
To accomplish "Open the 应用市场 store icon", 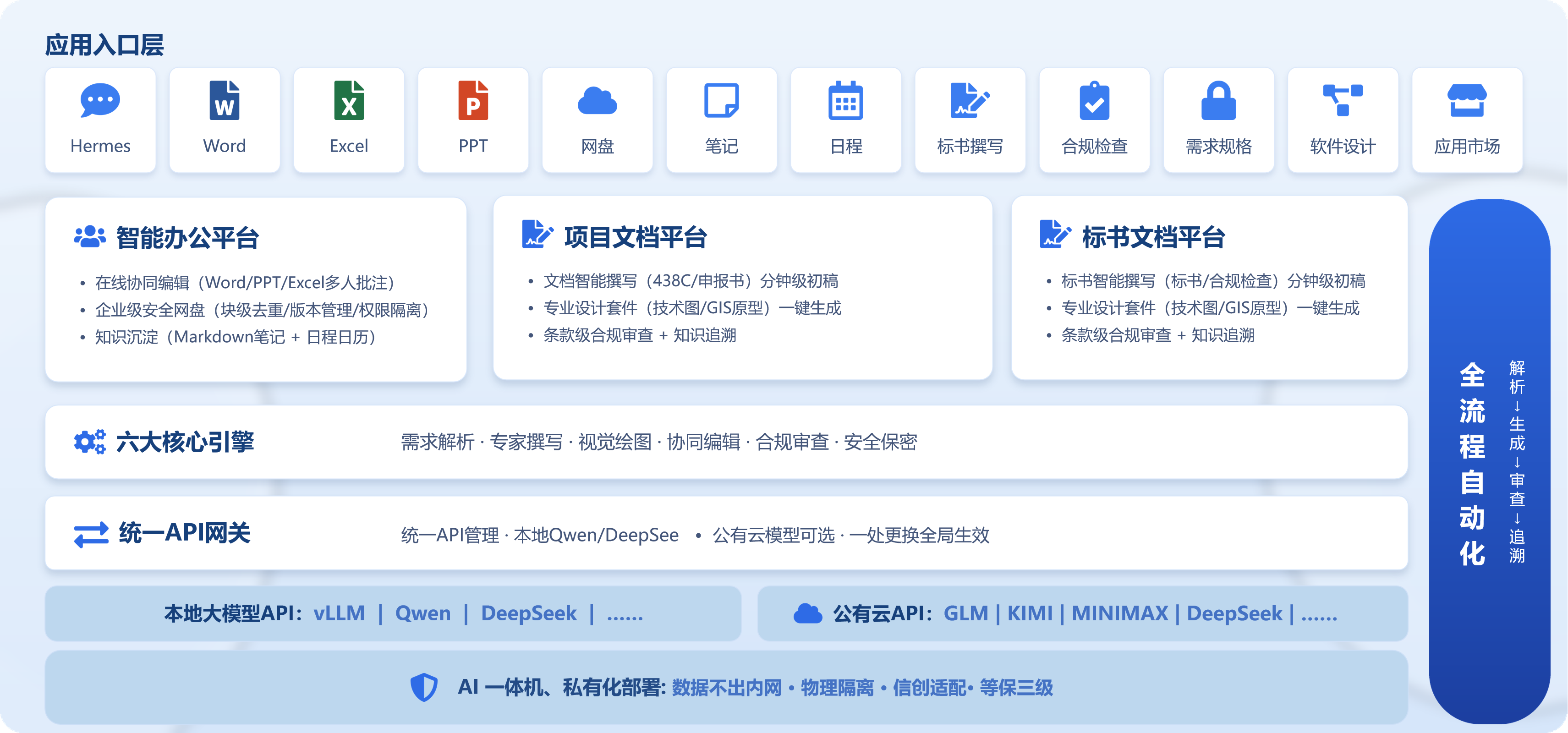I will pos(1467,100).
